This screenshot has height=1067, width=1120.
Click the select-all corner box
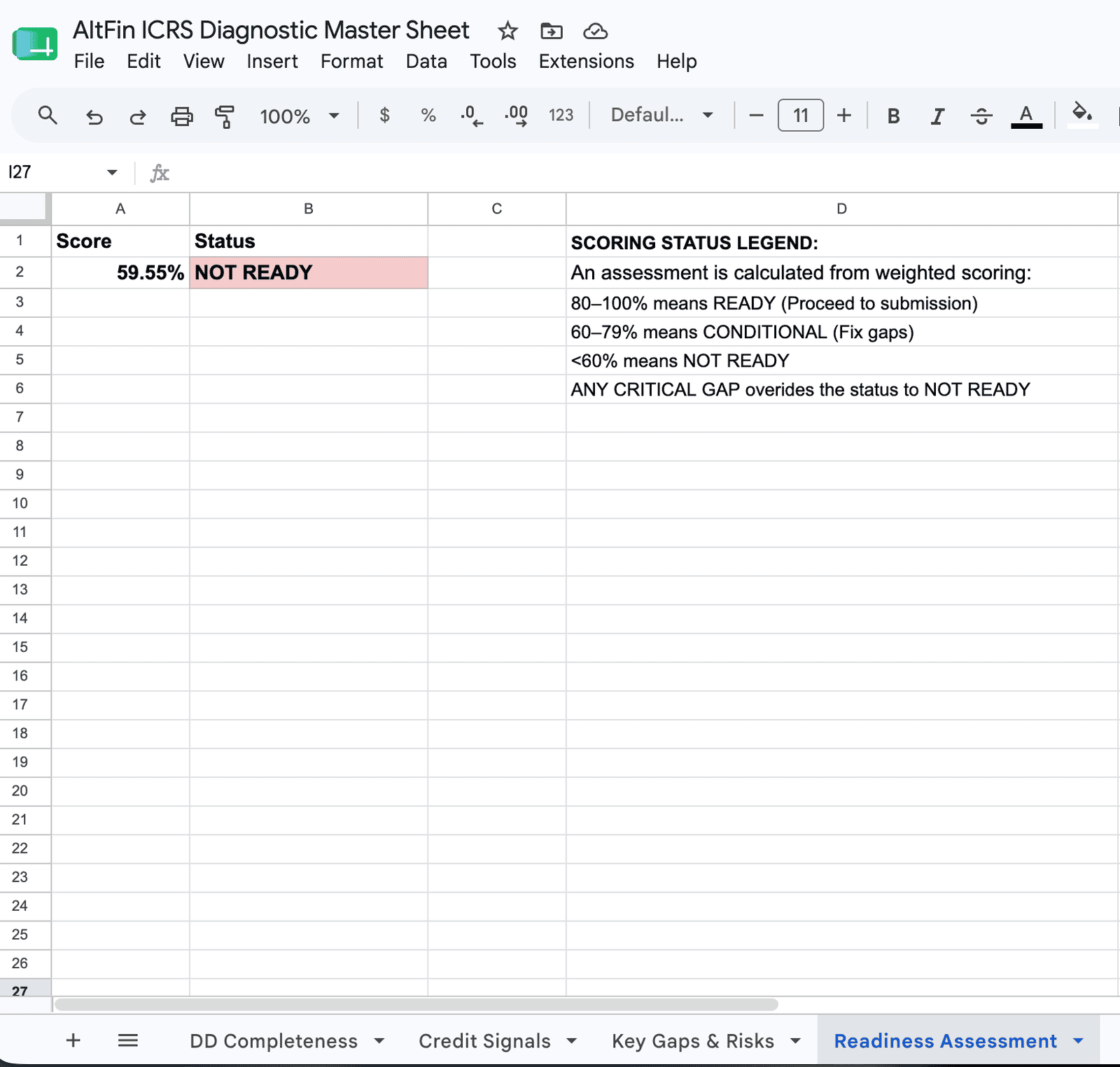pyautogui.click(x=25, y=209)
